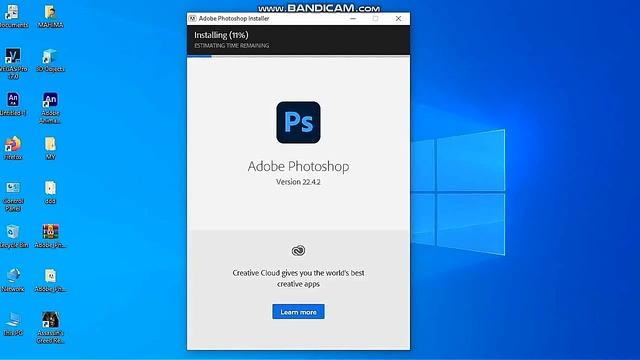
Task: Click the "ESTIMATING TIME REMAINING" text
Action: [231, 46]
